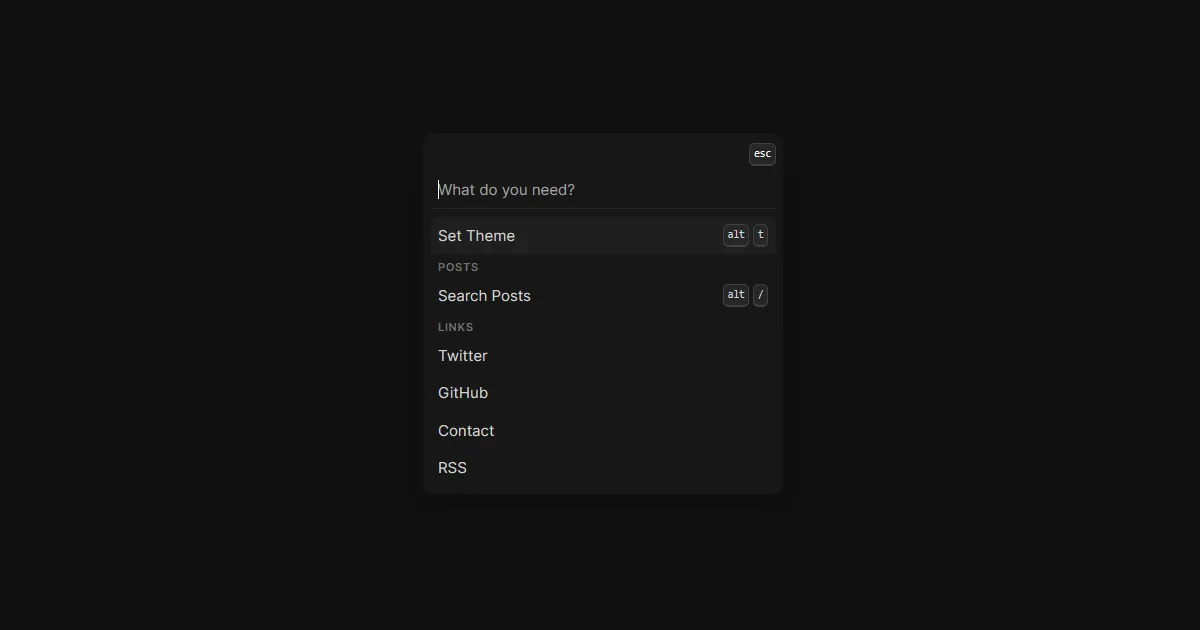Viewport: 1200px width, 630px height.
Task: Click the t key badge for Set Theme
Action: click(x=761, y=235)
